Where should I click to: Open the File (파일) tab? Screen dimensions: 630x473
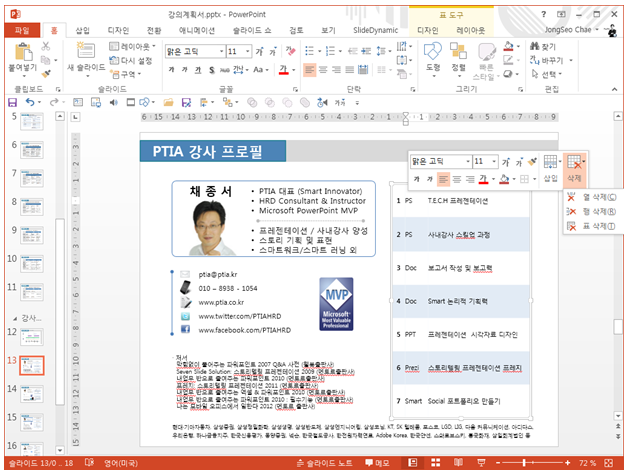point(22,30)
